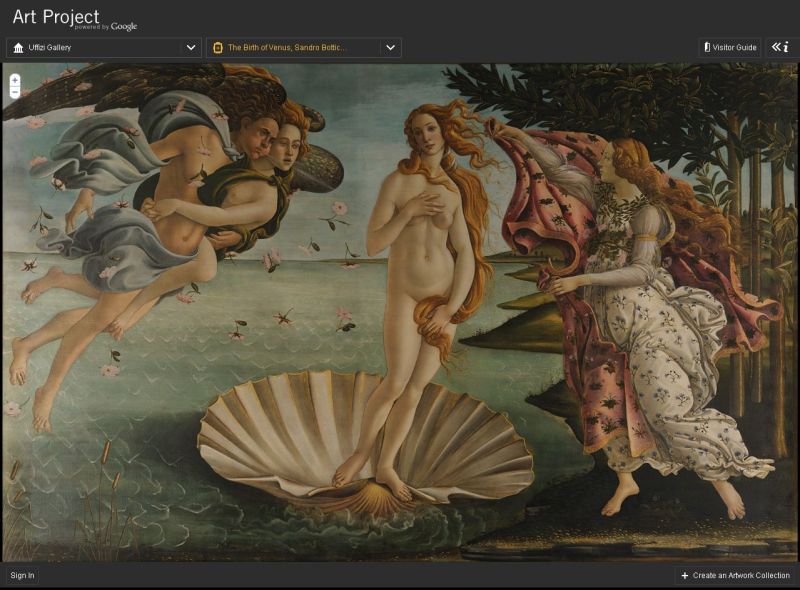Click the museum building icon
Viewport: 800px width, 590px height.
pyautogui.click(x=18, y=47)
